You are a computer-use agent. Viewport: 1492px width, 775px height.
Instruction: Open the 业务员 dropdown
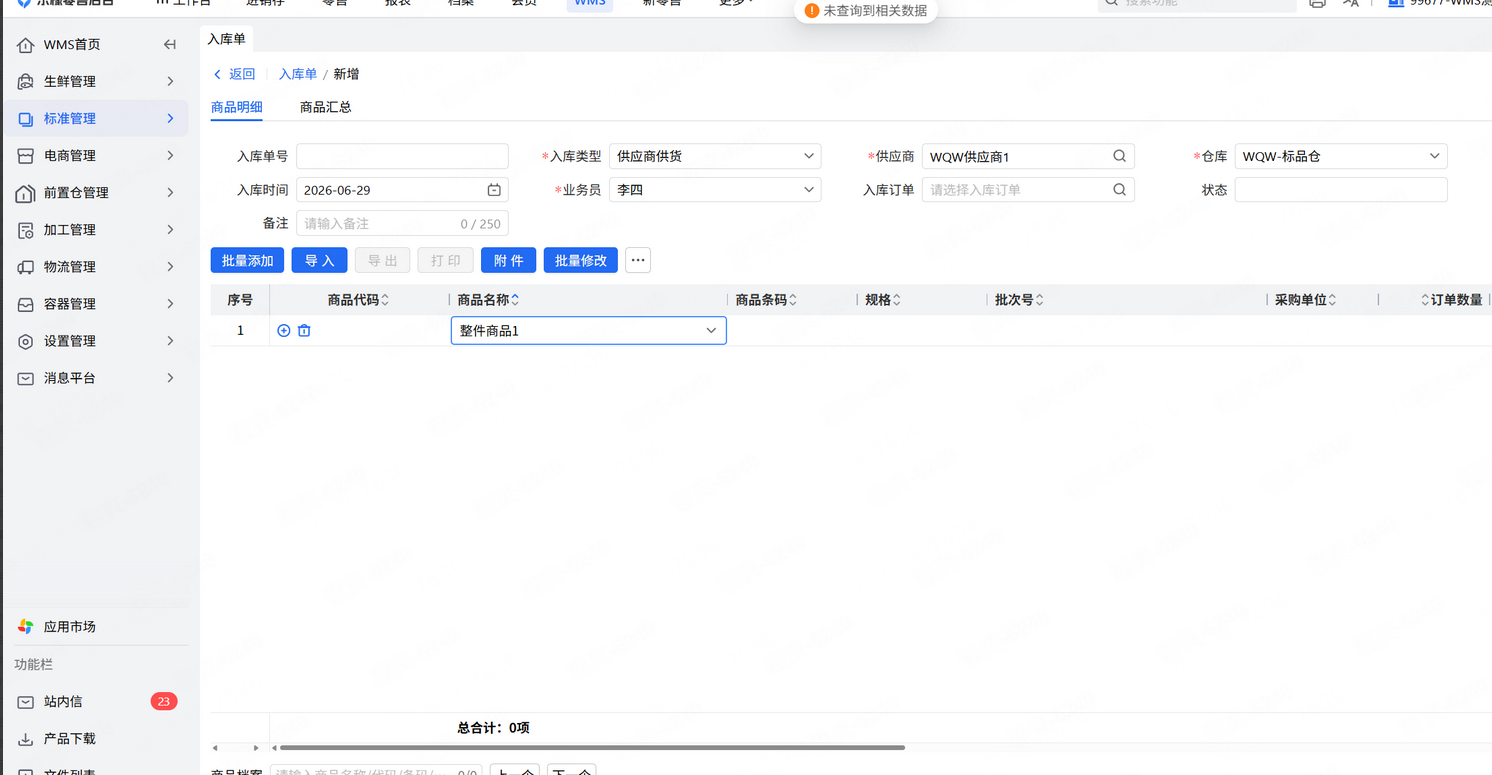(x=715, y=190)
